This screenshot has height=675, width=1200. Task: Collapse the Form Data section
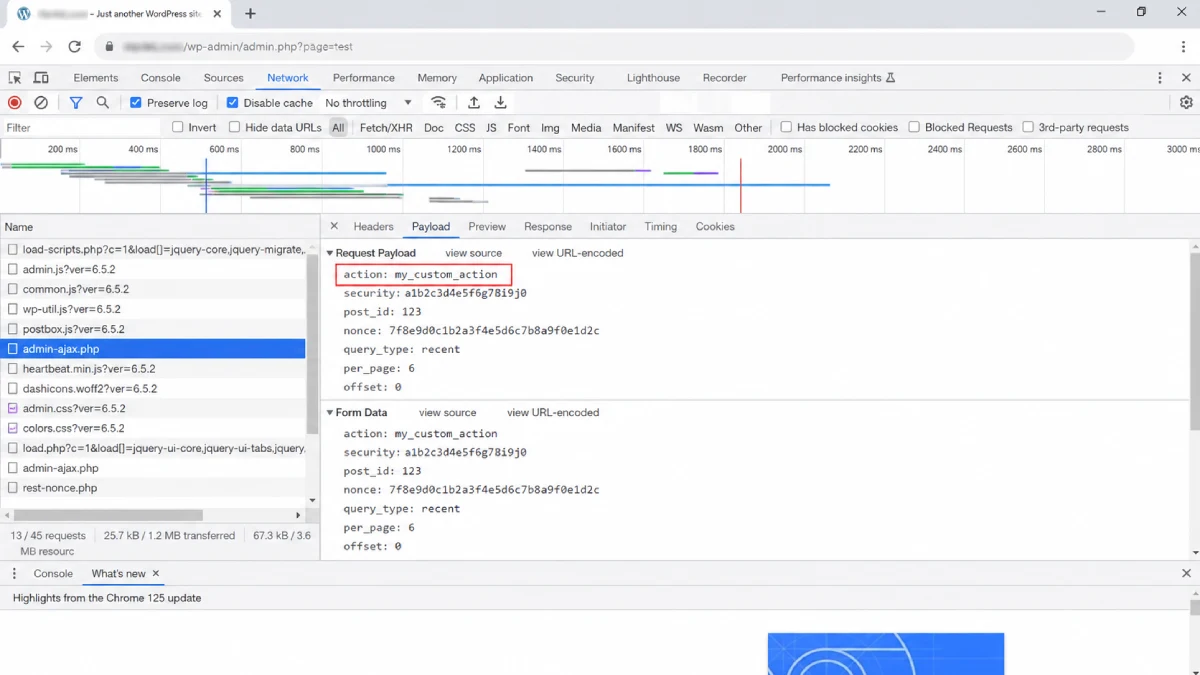330,412
